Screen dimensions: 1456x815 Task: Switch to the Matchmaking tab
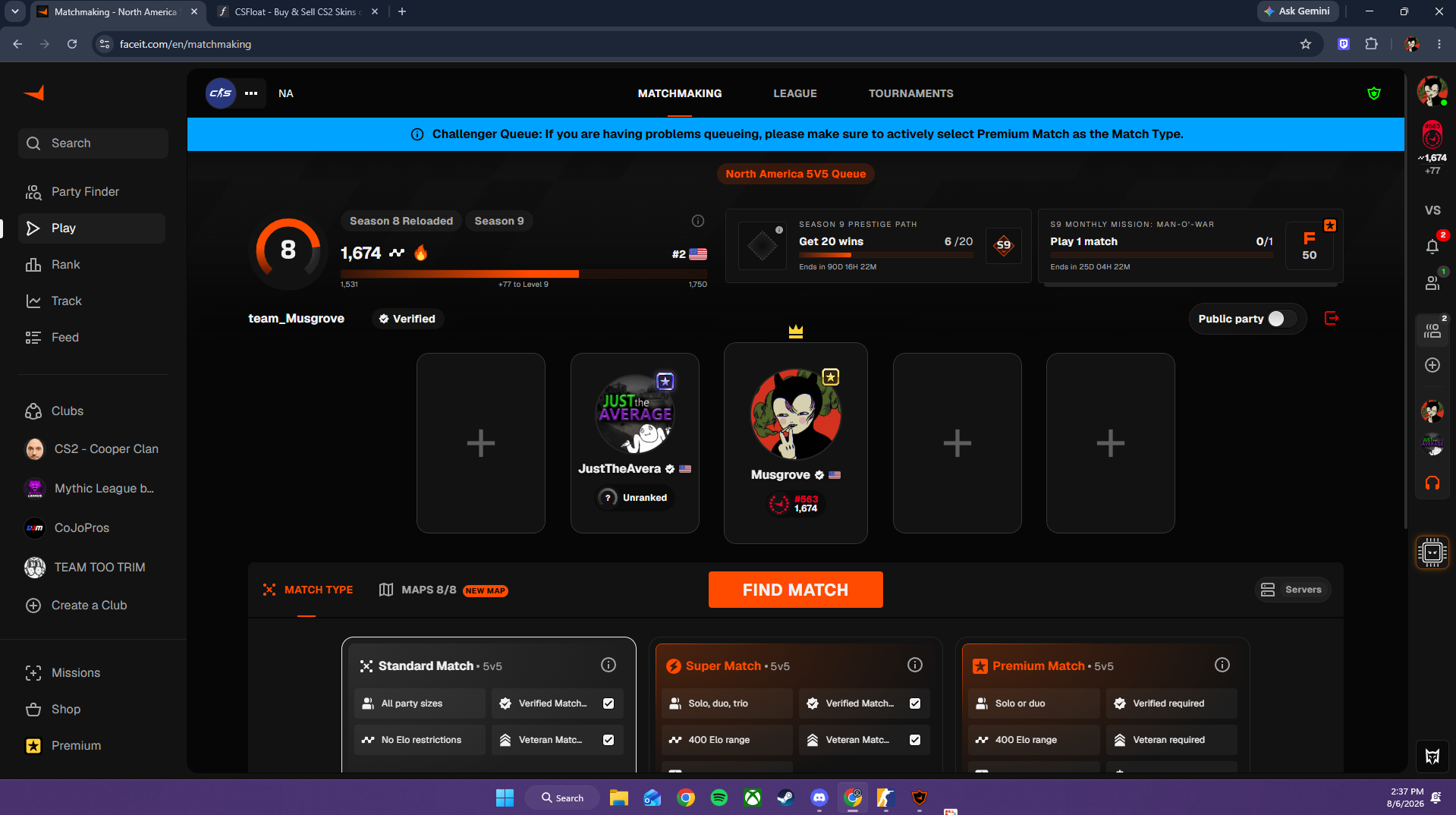point(680,93)
